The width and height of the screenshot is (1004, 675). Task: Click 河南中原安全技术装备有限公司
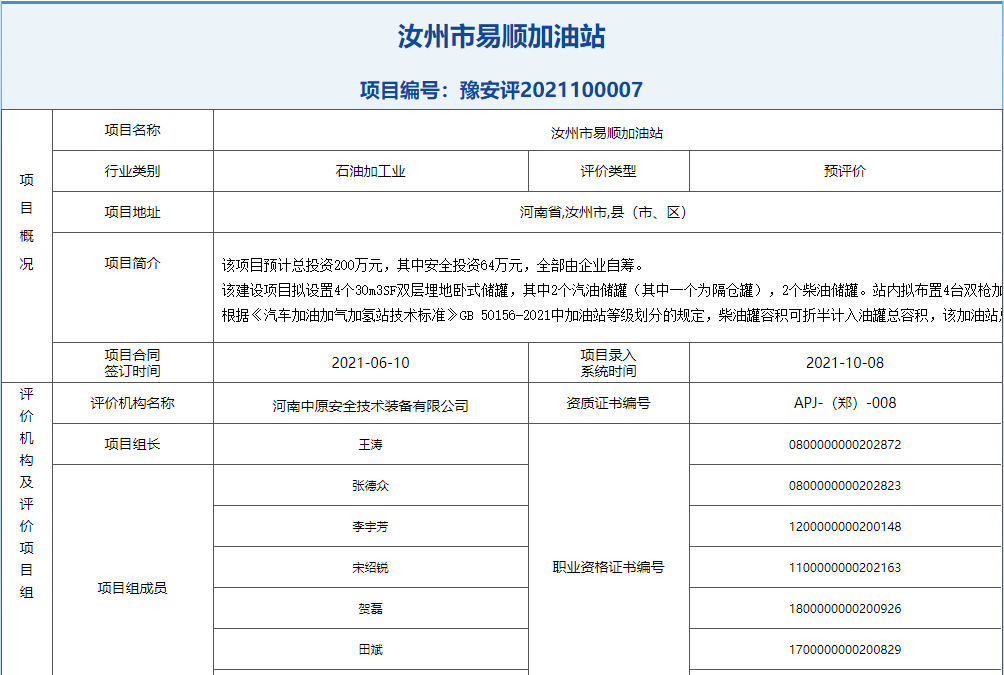371,405
